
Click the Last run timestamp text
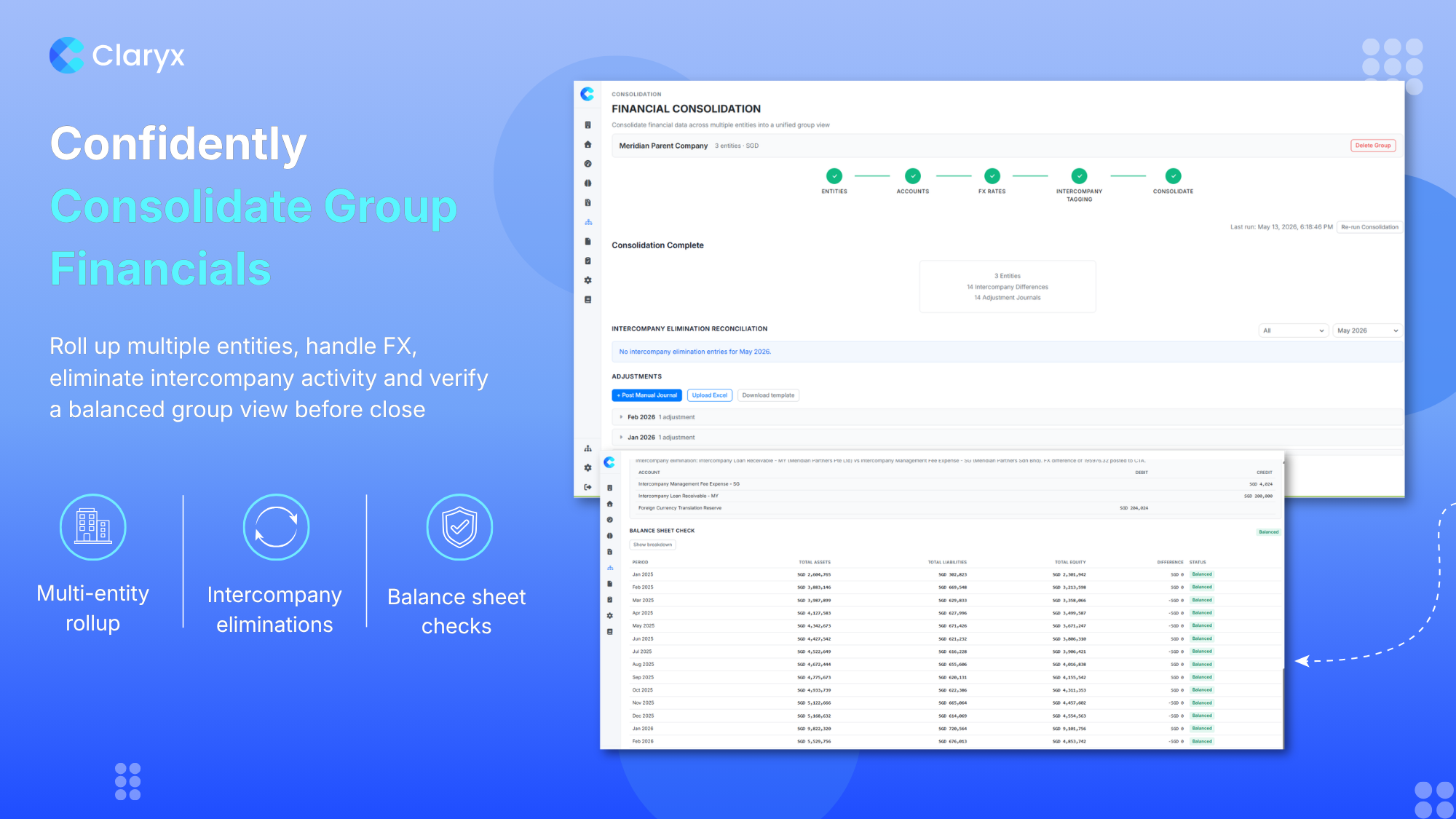[x=1281, y=227]
